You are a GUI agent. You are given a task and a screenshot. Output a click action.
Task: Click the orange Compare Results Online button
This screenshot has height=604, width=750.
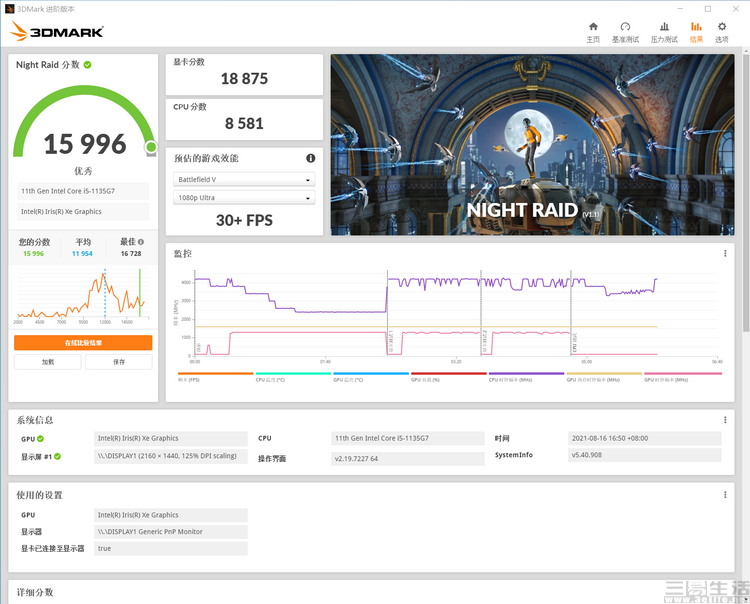pos(83,343)
